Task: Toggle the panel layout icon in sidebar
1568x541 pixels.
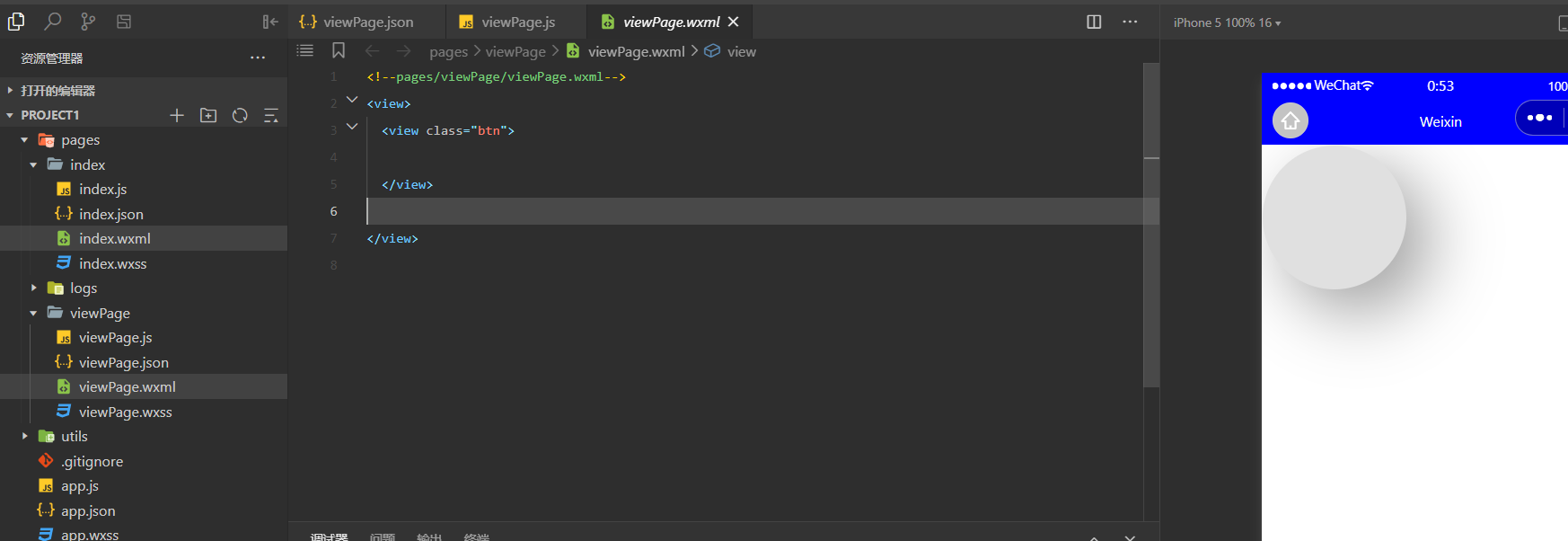Action: point(124,21)
